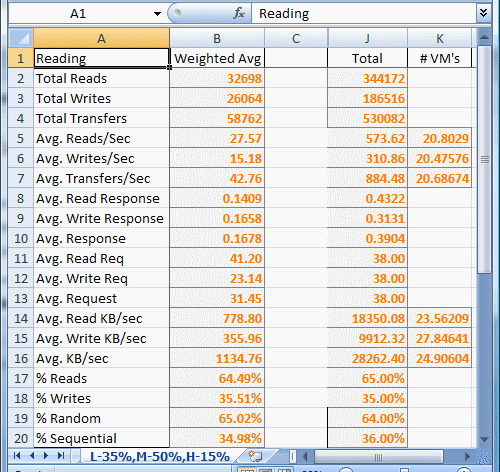Click the Select All corner triangle
This screenshot has width=500, height=472.
point(21,38)
